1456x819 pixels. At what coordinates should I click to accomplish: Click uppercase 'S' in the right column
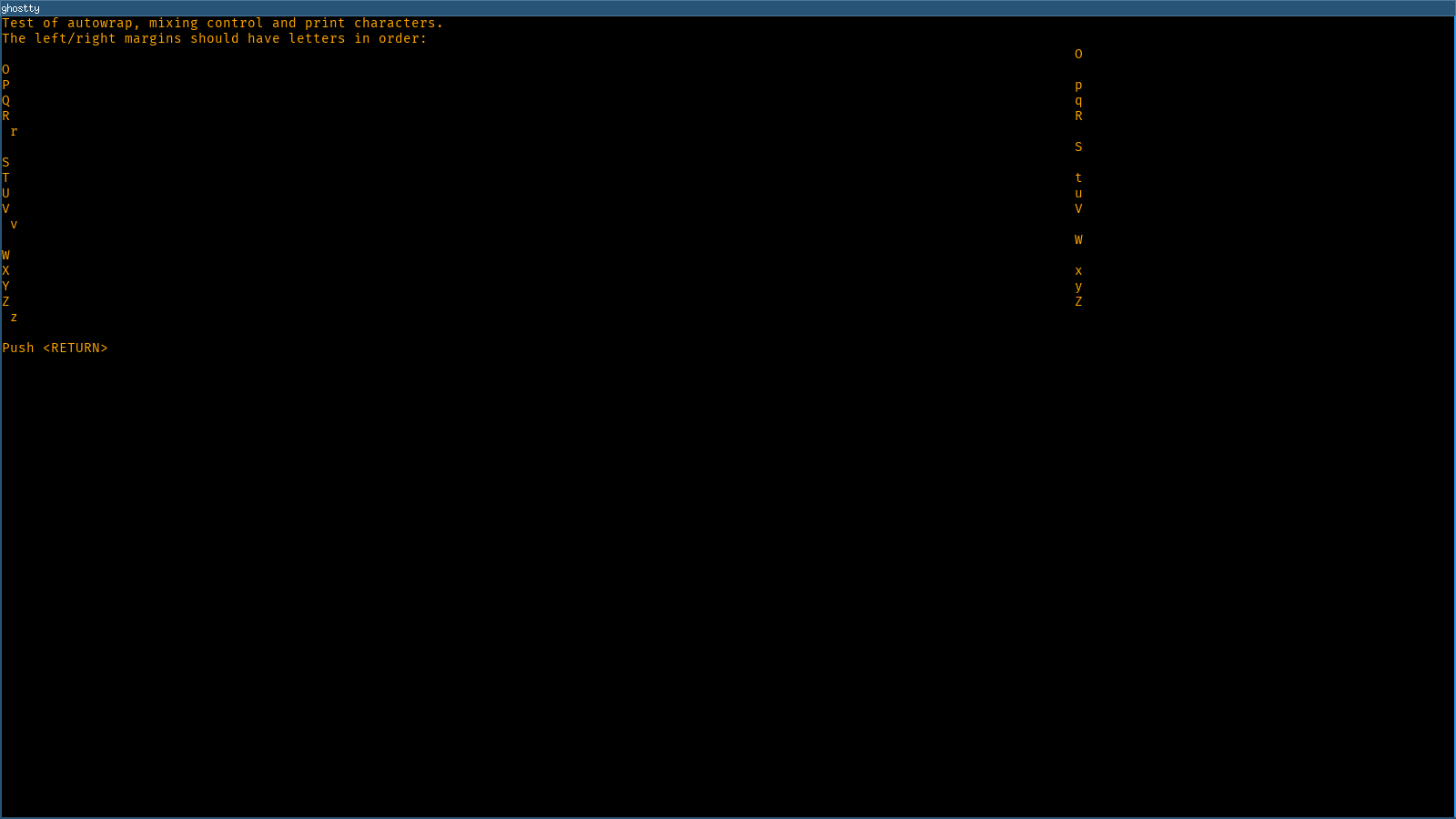point(1078,147)
